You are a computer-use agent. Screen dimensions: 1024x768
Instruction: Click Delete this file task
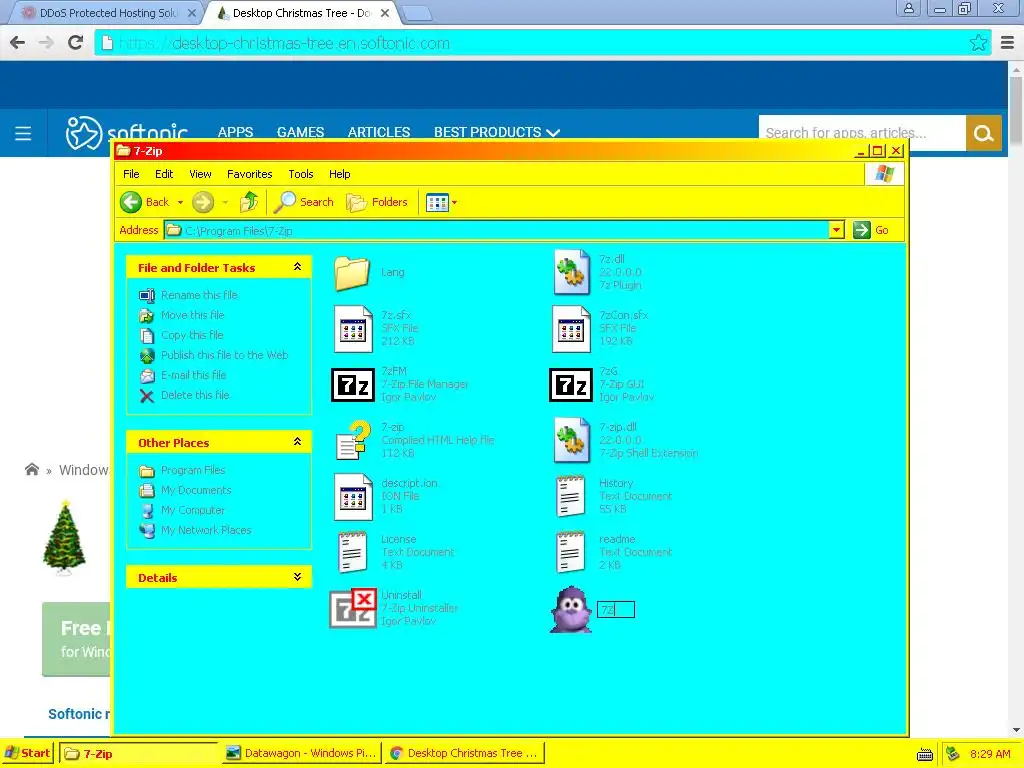(195, 395)
